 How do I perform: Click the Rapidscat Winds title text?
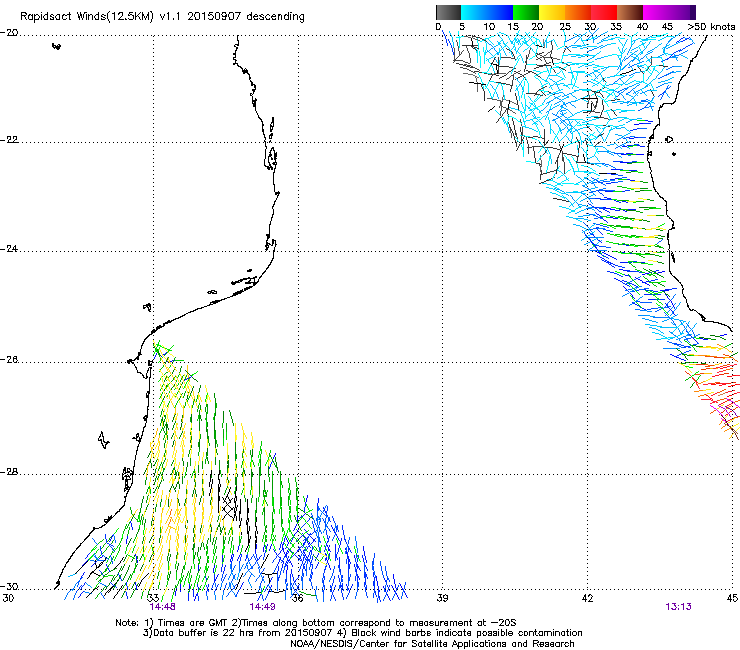pos(162,17)
